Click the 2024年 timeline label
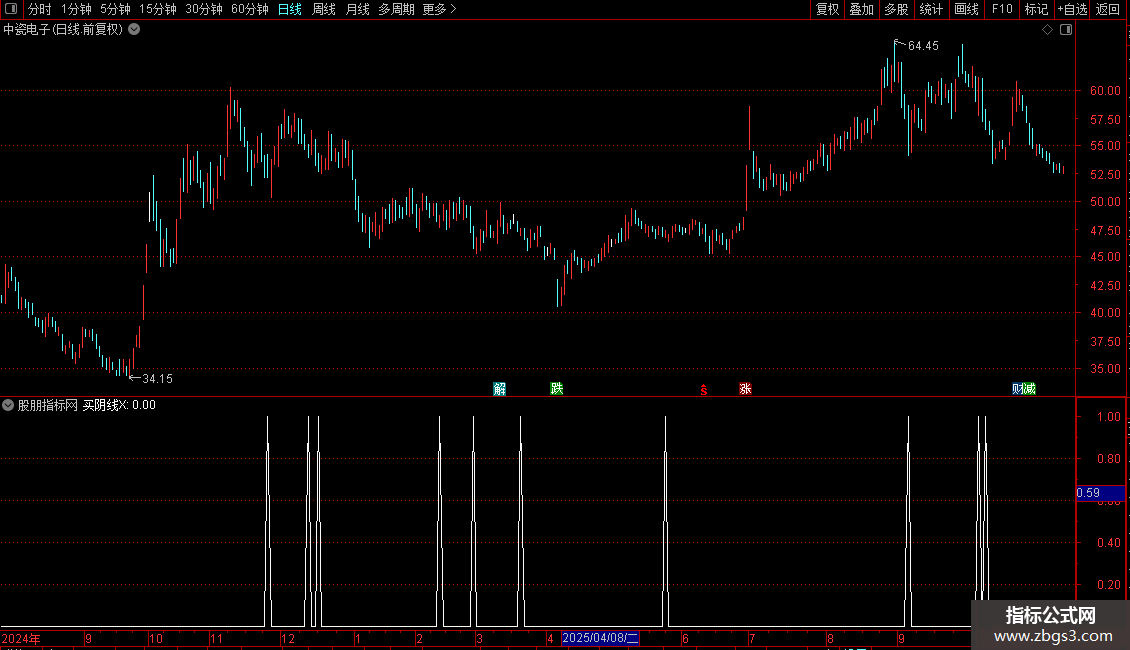The height and width of the screenshot is (650, 1130). 21,638
